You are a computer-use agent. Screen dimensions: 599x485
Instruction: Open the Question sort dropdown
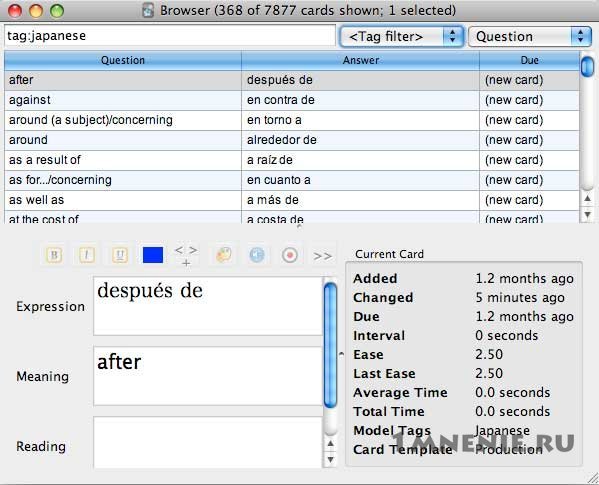coord(530,37)
